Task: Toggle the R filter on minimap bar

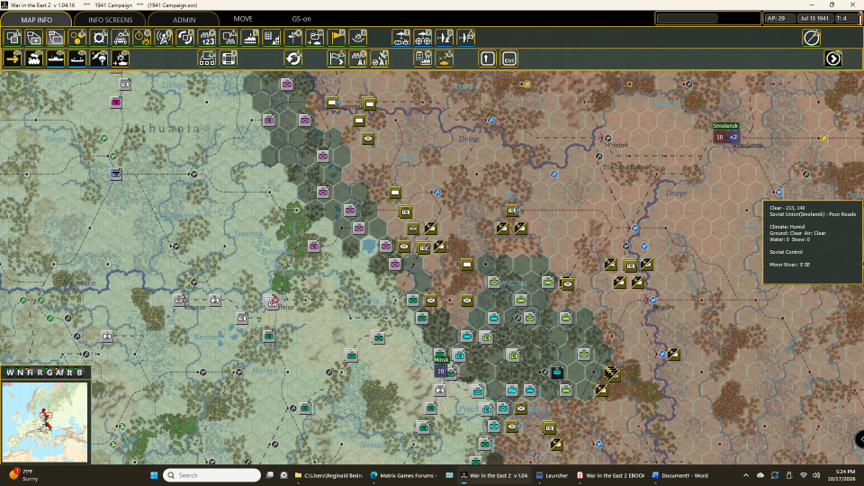Action: click(40, 372)
